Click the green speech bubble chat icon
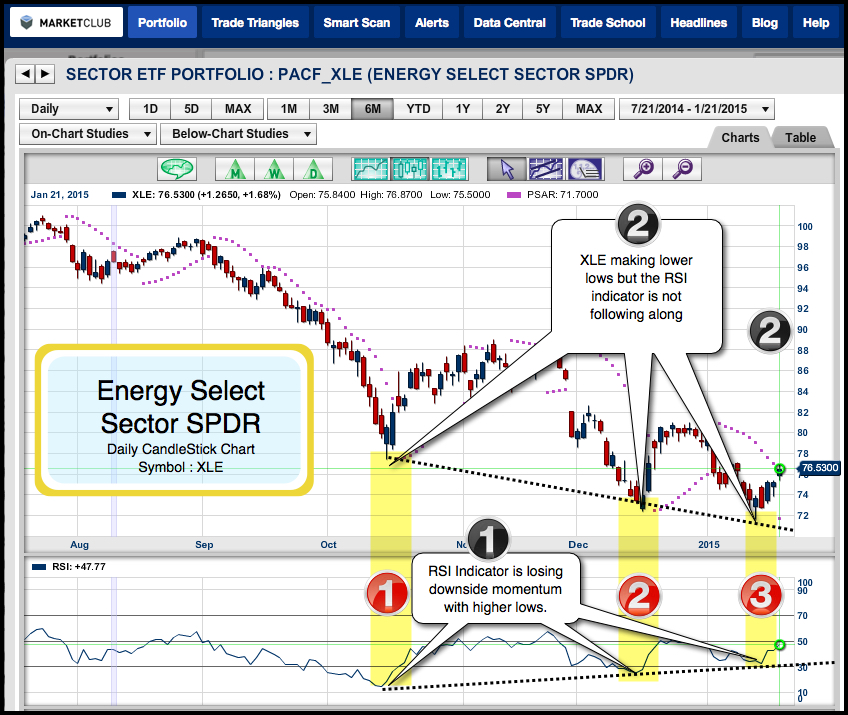The image size is (848, 715). pos(178,169)
